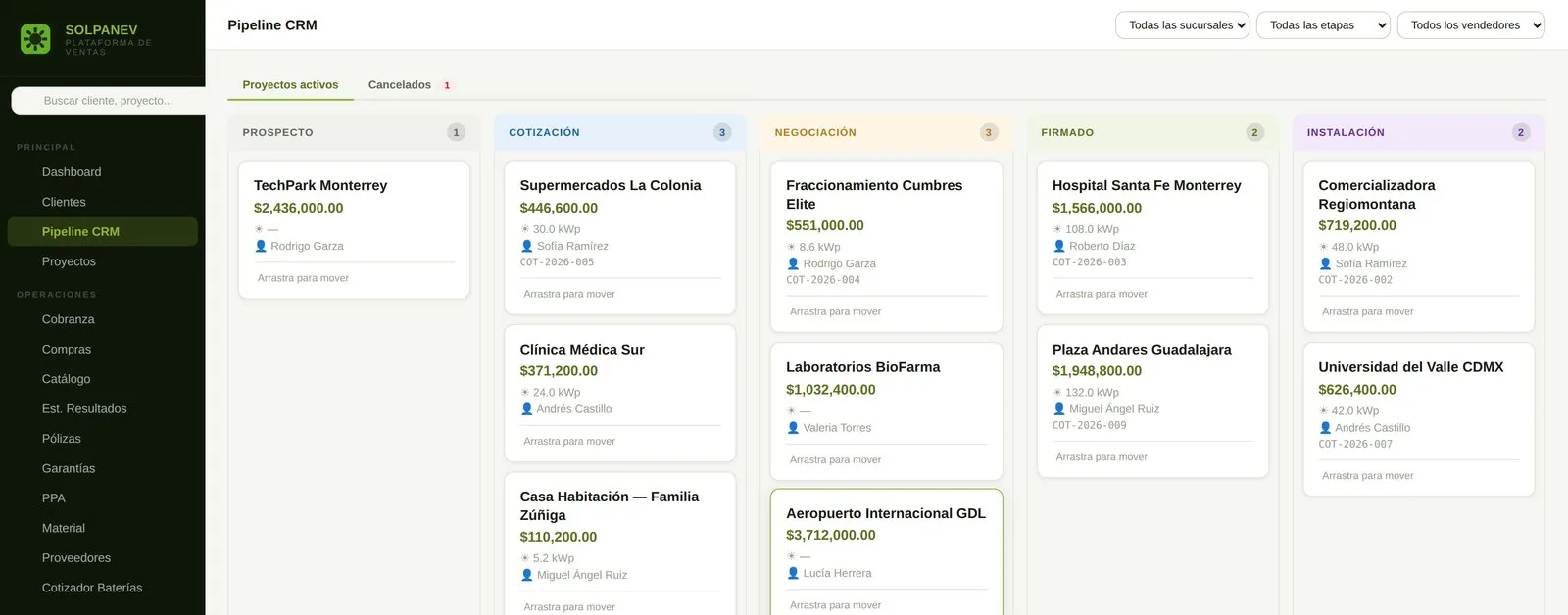
Task: Click quote number COT-2026-009
Action: tap(1090, 426)
